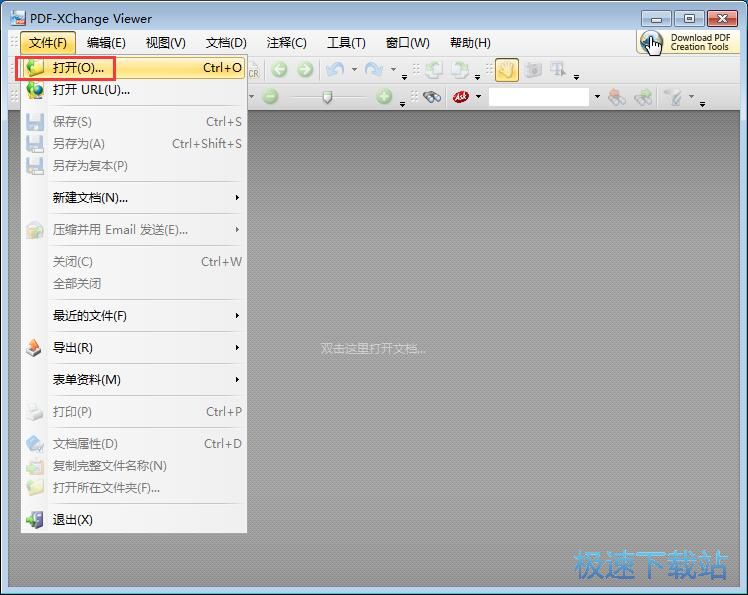Screen dimensions: 748x595
Task: Click the OCR page icon in toolbar
Action: [x=253, y=71]
